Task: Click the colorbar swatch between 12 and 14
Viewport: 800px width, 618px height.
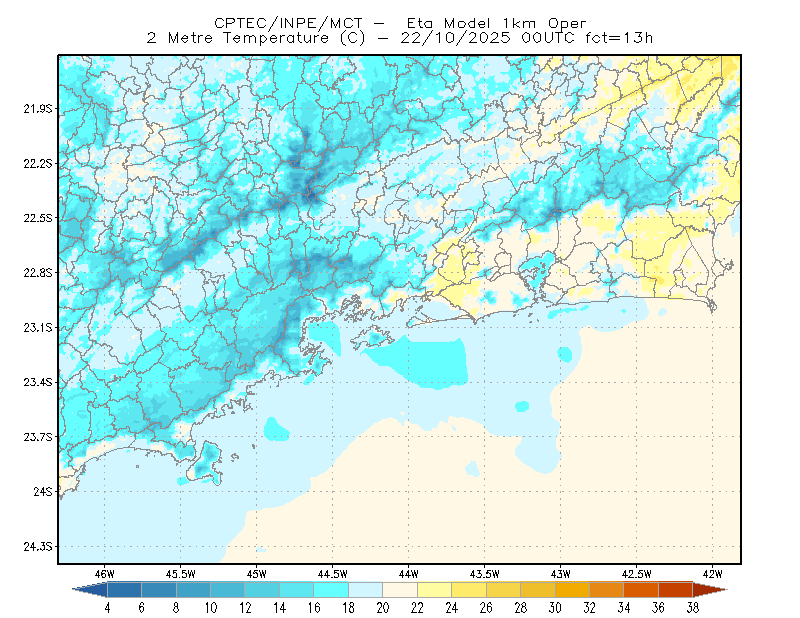Action: (262, 589)
